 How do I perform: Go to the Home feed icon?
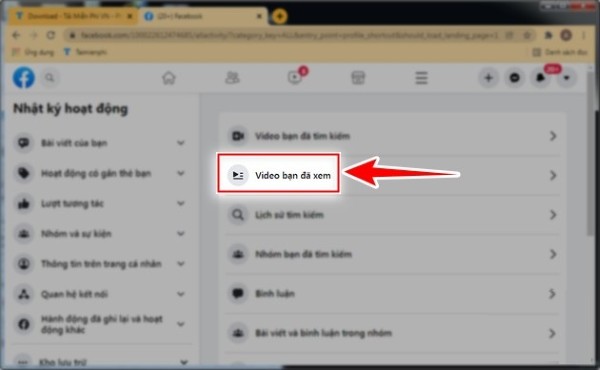169,78
